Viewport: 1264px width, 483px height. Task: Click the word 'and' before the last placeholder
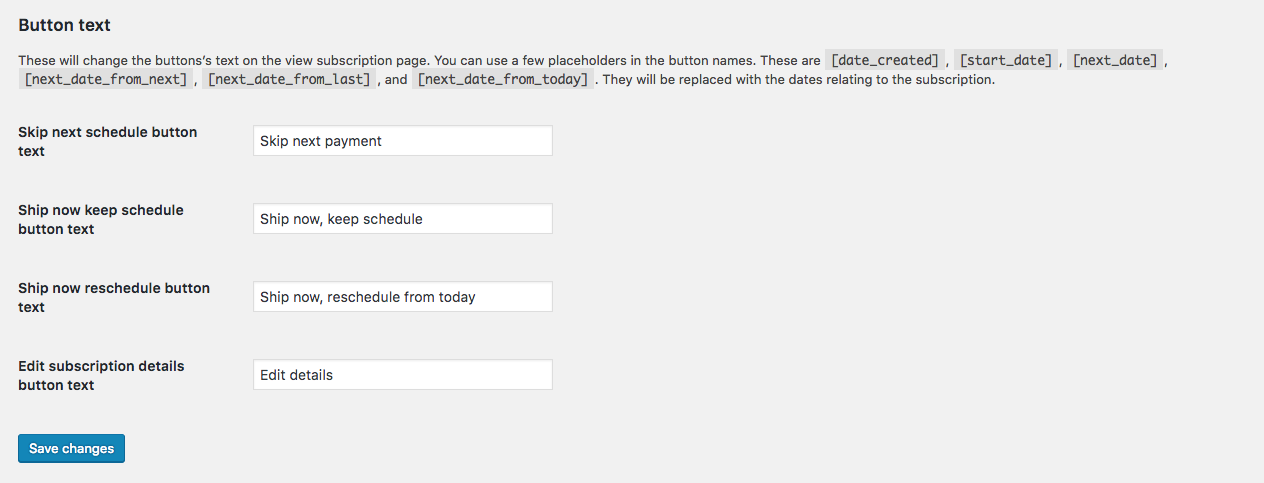coord(396,79)
